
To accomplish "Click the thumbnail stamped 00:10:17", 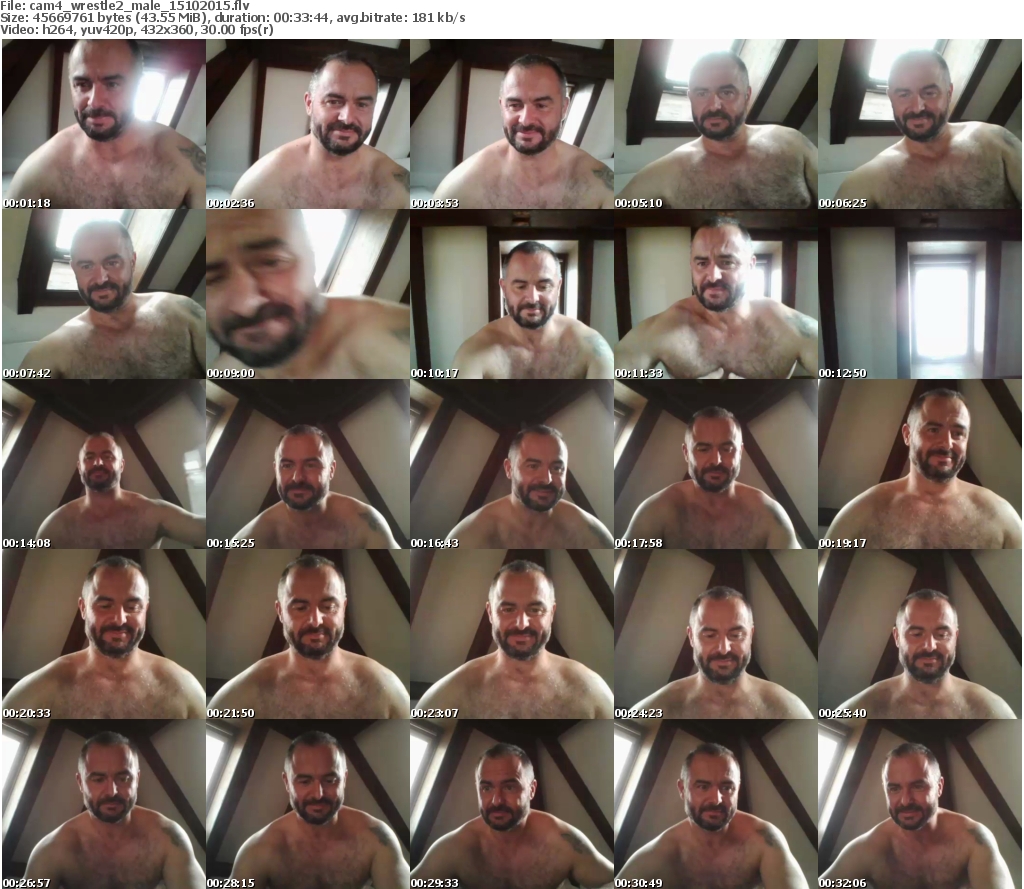I will coord(511,294).
